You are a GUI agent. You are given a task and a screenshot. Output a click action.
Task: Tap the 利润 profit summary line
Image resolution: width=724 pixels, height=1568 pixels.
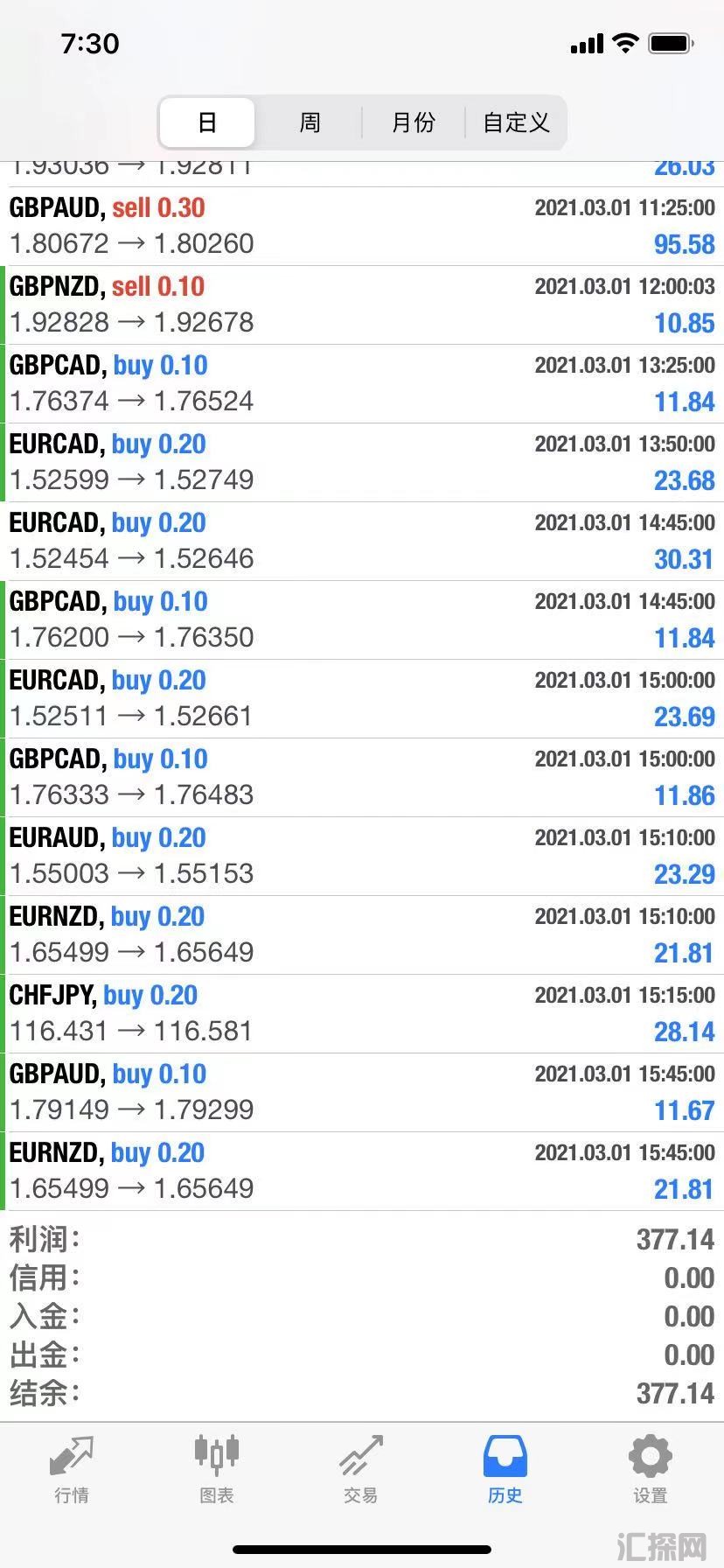[362, 1239]
